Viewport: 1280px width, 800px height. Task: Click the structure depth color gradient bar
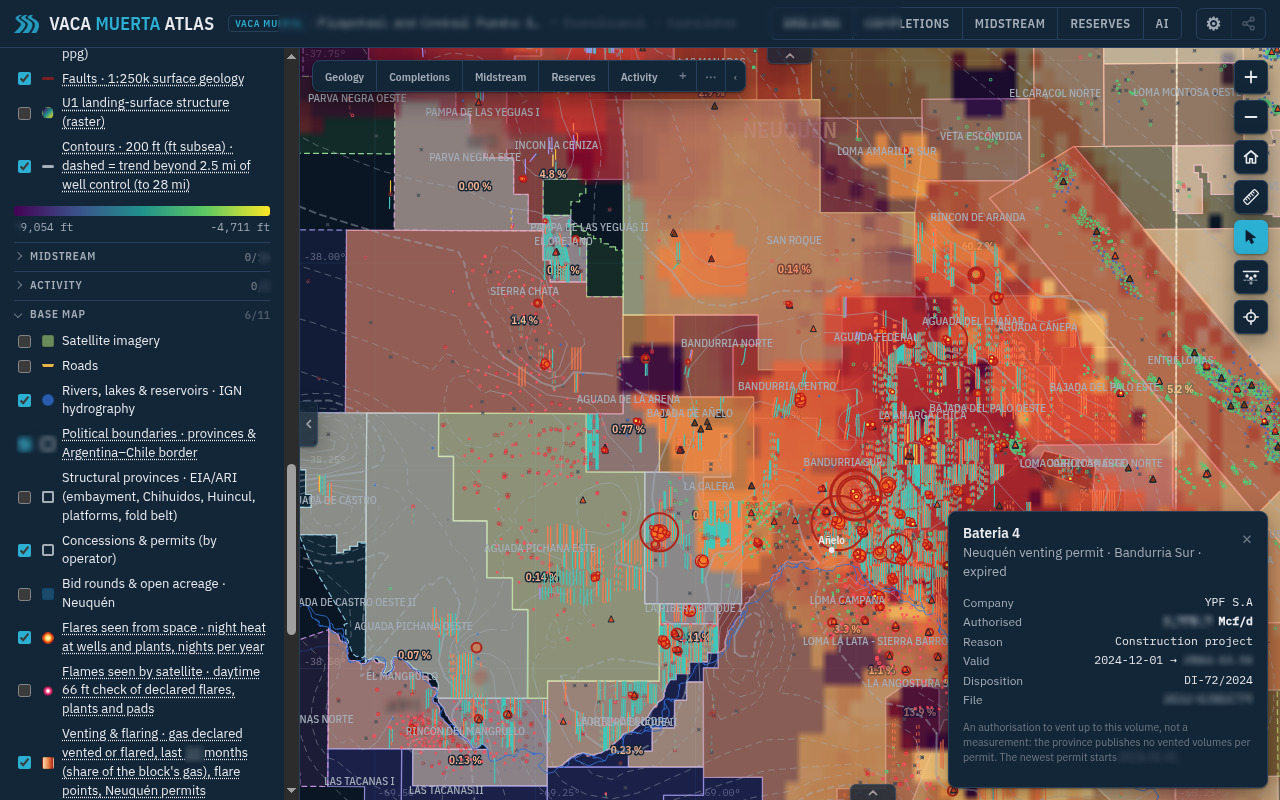pos(142,211)
